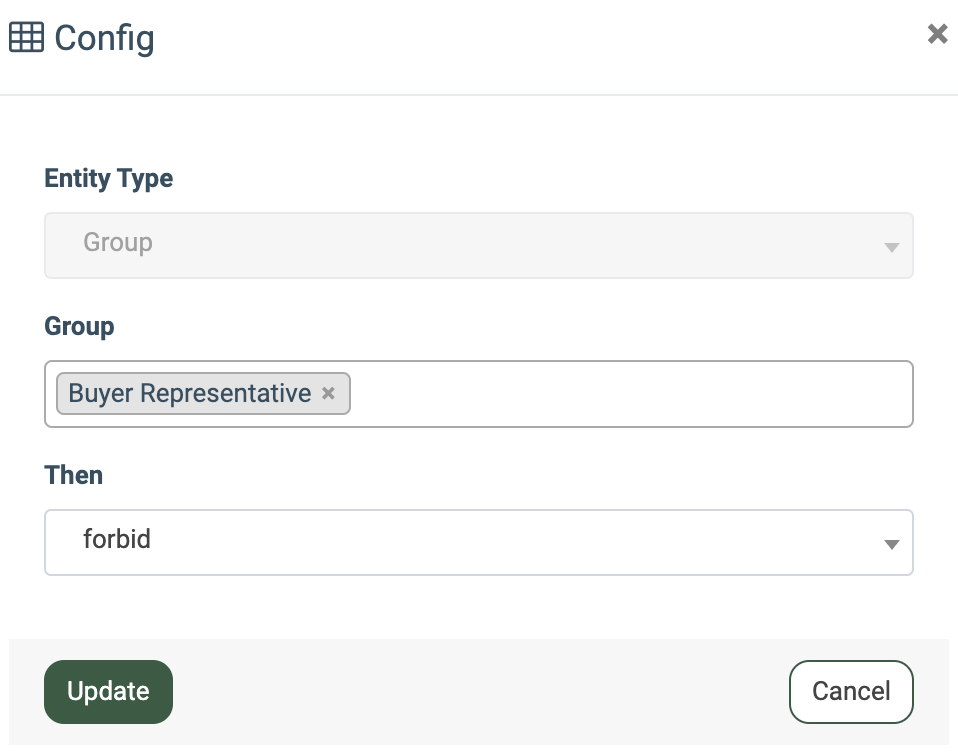The width and height of the screenshot is (958, 755).
Task: Cancel the Config changes
Action: click(851, 691)
